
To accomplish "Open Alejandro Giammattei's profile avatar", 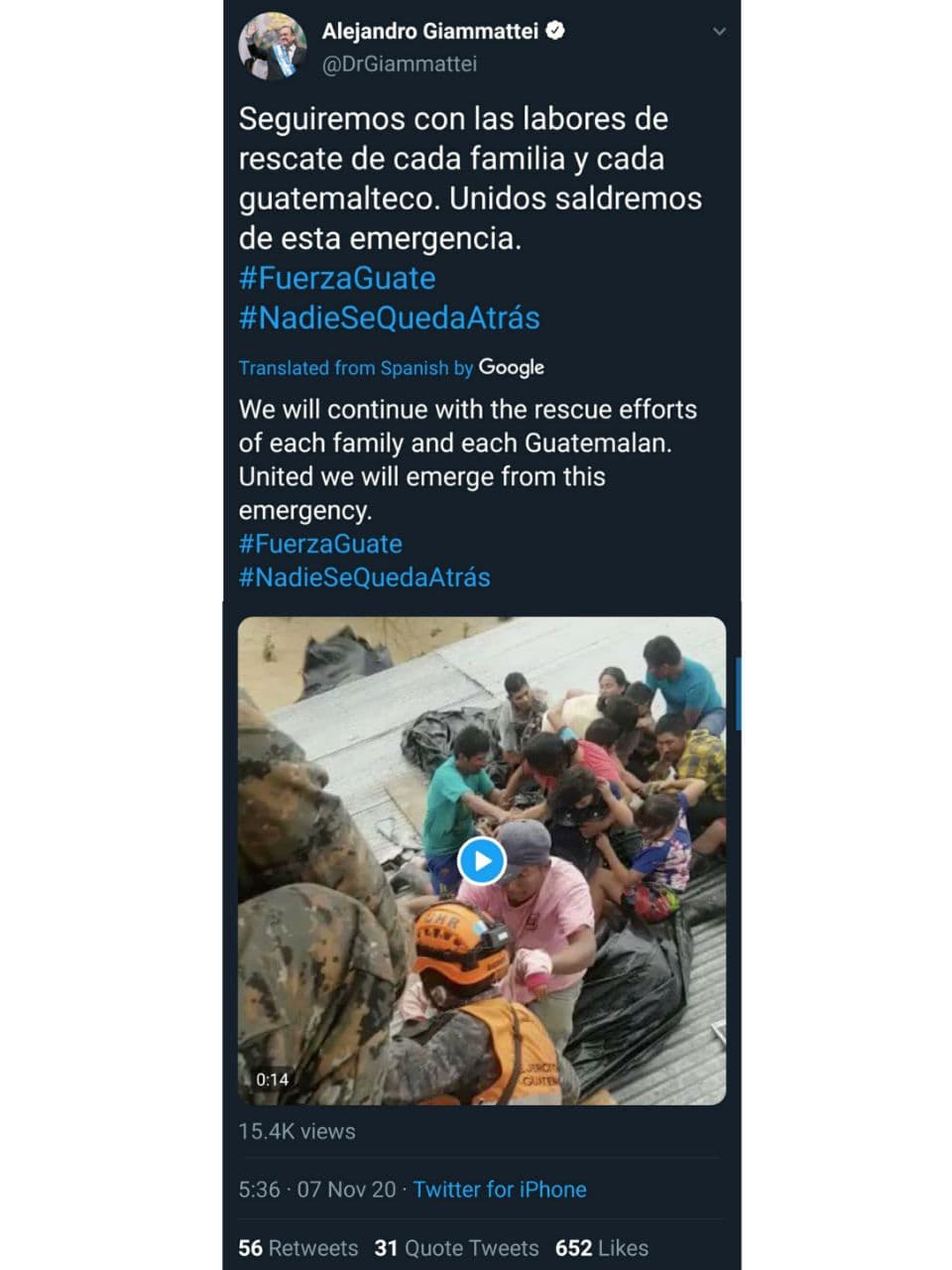I will [272, 47].
